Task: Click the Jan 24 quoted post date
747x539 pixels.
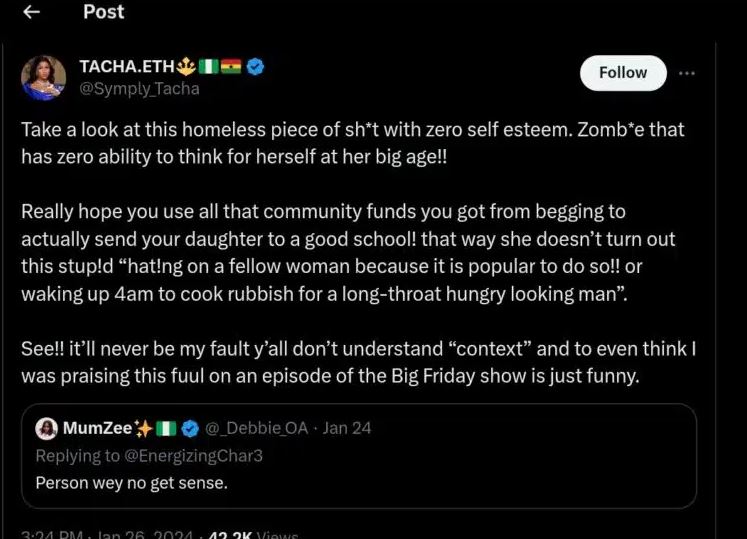Action: pos(347,428)
